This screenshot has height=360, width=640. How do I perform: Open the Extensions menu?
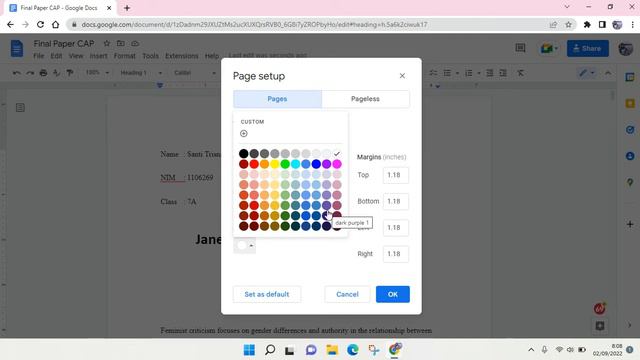[x=182, y=56]
